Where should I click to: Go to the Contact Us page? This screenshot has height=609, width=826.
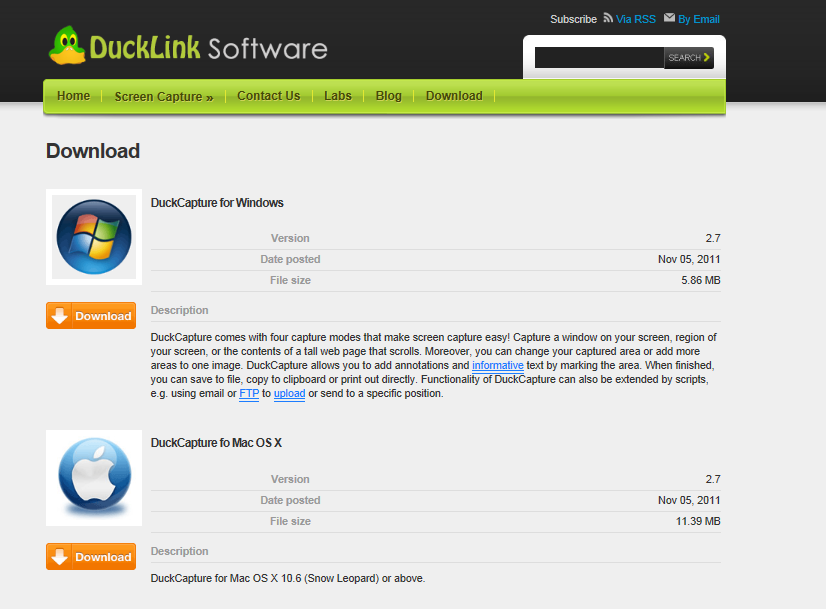coord(269,96)
